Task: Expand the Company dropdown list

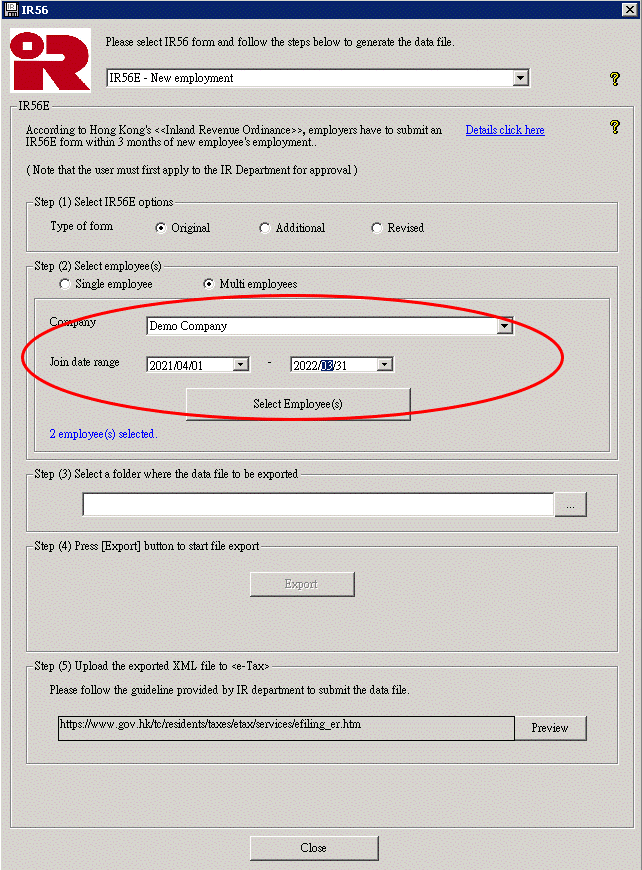Action: (x=504, y=326)
